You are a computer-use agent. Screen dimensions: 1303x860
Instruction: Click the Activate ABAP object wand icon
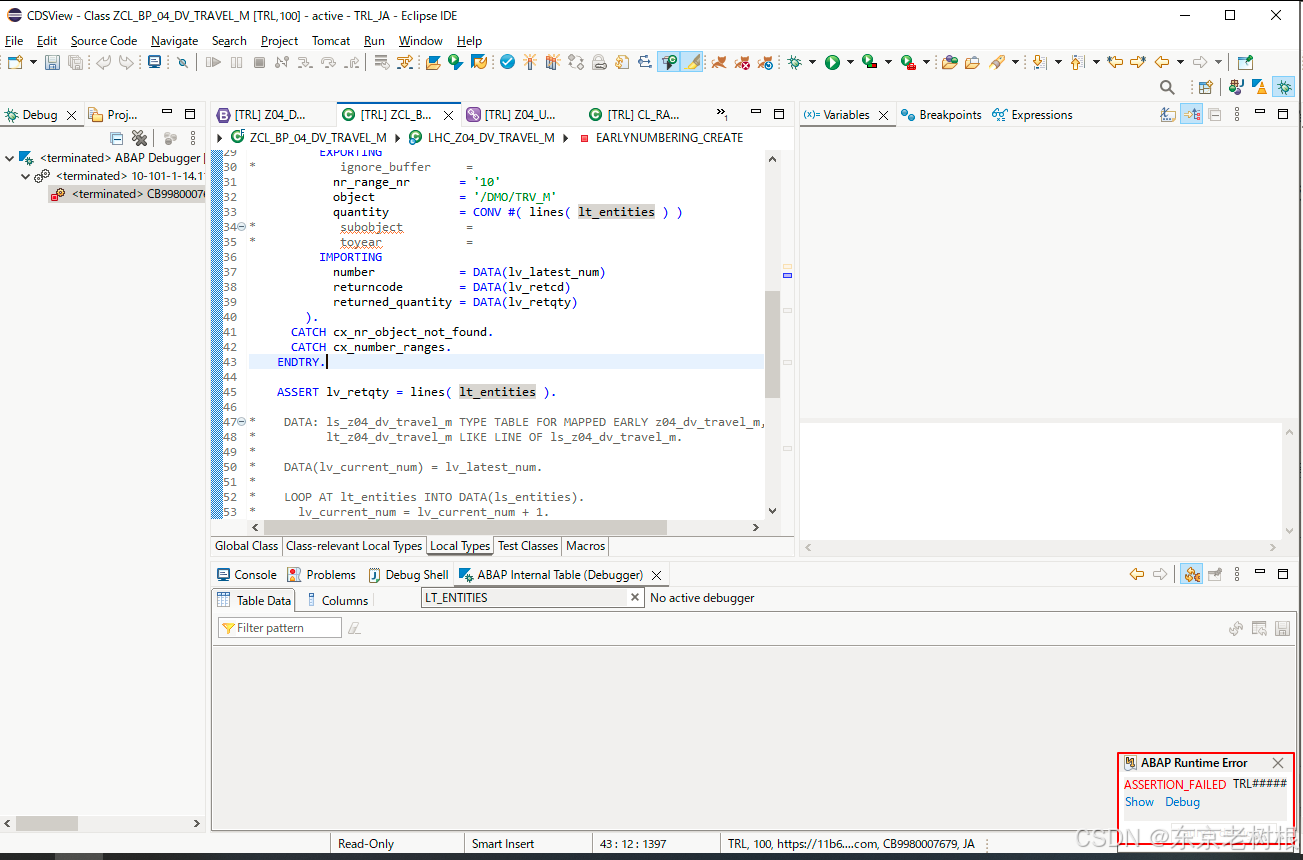[530, 62]
